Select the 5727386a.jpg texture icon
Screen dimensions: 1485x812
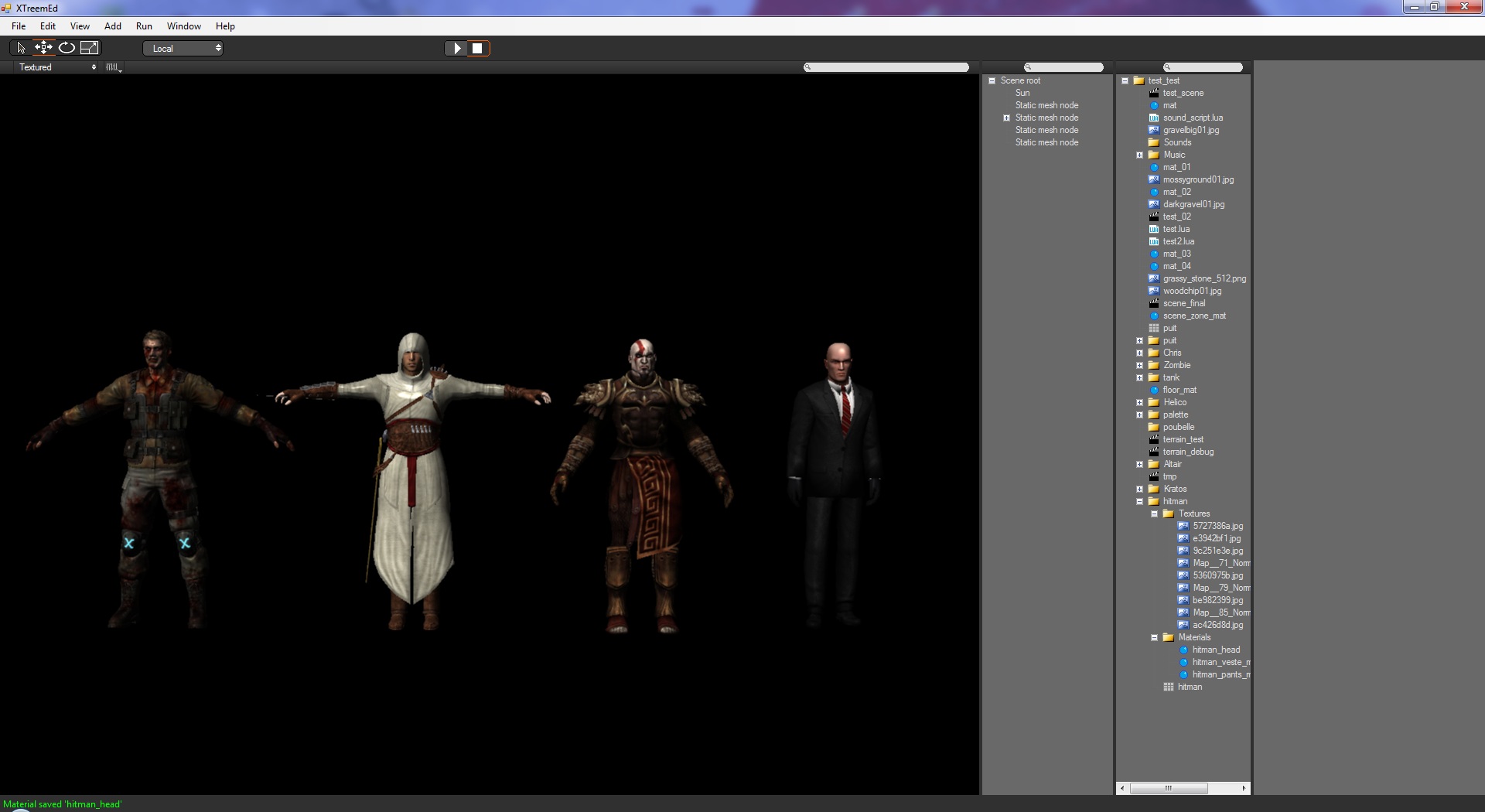1183,526
